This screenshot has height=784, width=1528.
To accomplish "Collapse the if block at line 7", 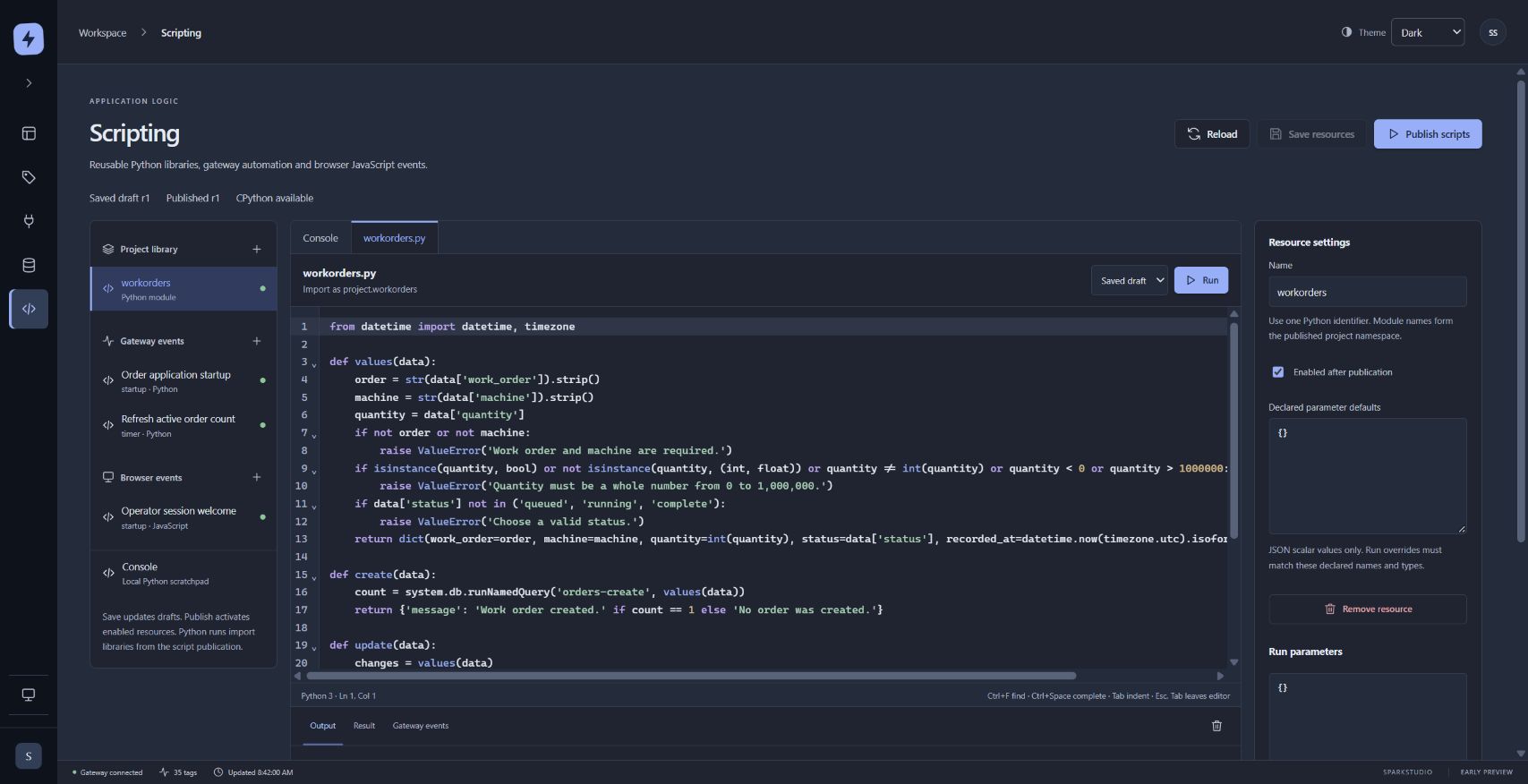I will point(314,436).
